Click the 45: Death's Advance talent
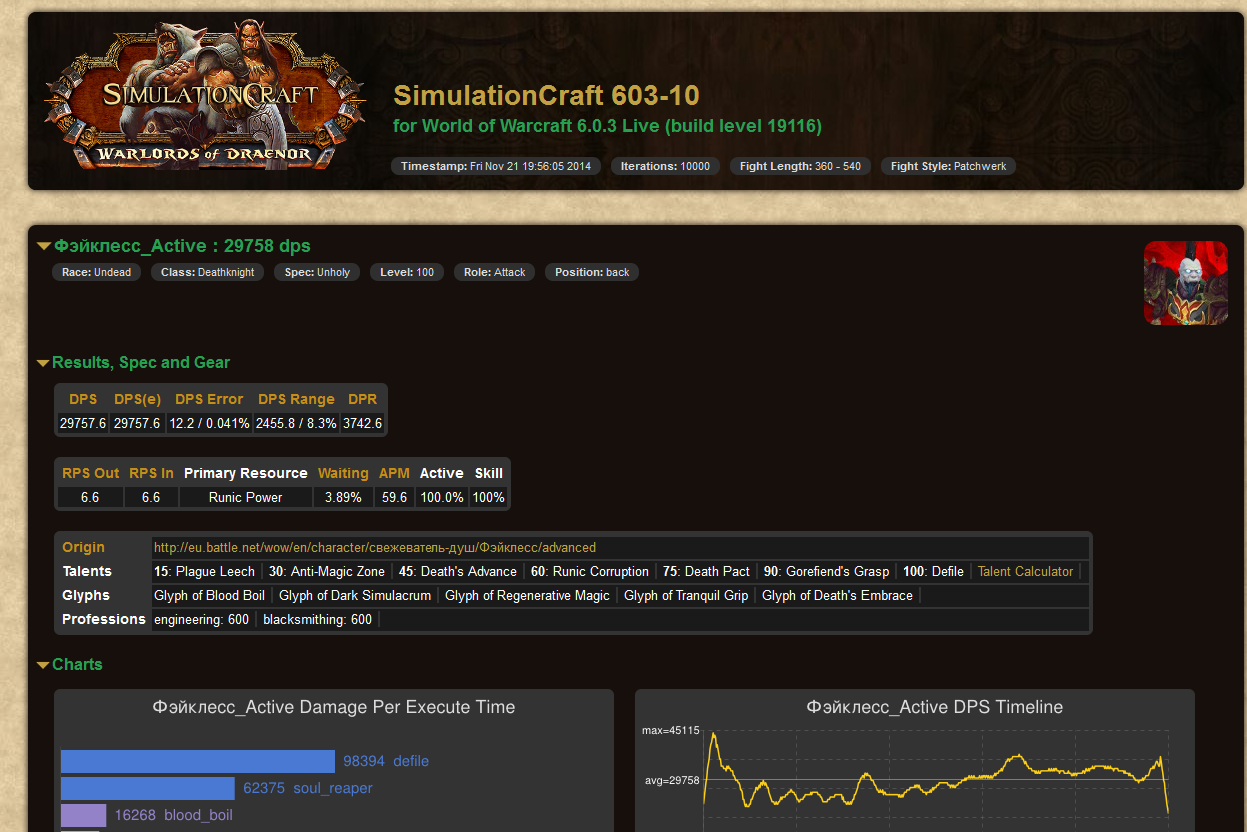Screen dimensions: 1247x832 pos(458,572)
